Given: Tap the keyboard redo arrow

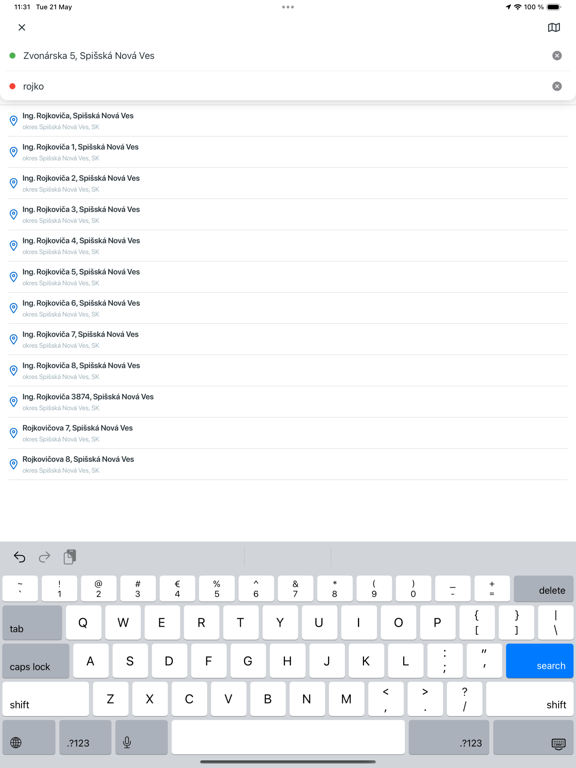Looking at the screenshot, I should tap(45, 557).
